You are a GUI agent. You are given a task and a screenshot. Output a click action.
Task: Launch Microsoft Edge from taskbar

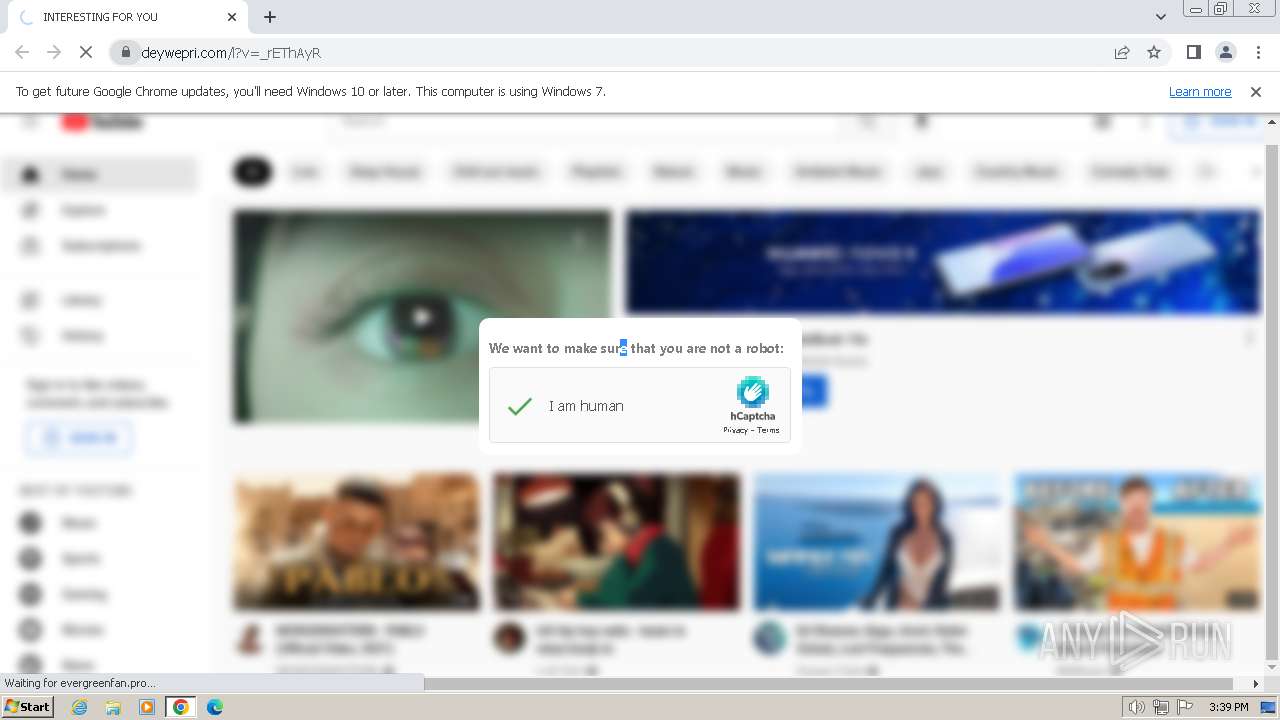[214, 707]
